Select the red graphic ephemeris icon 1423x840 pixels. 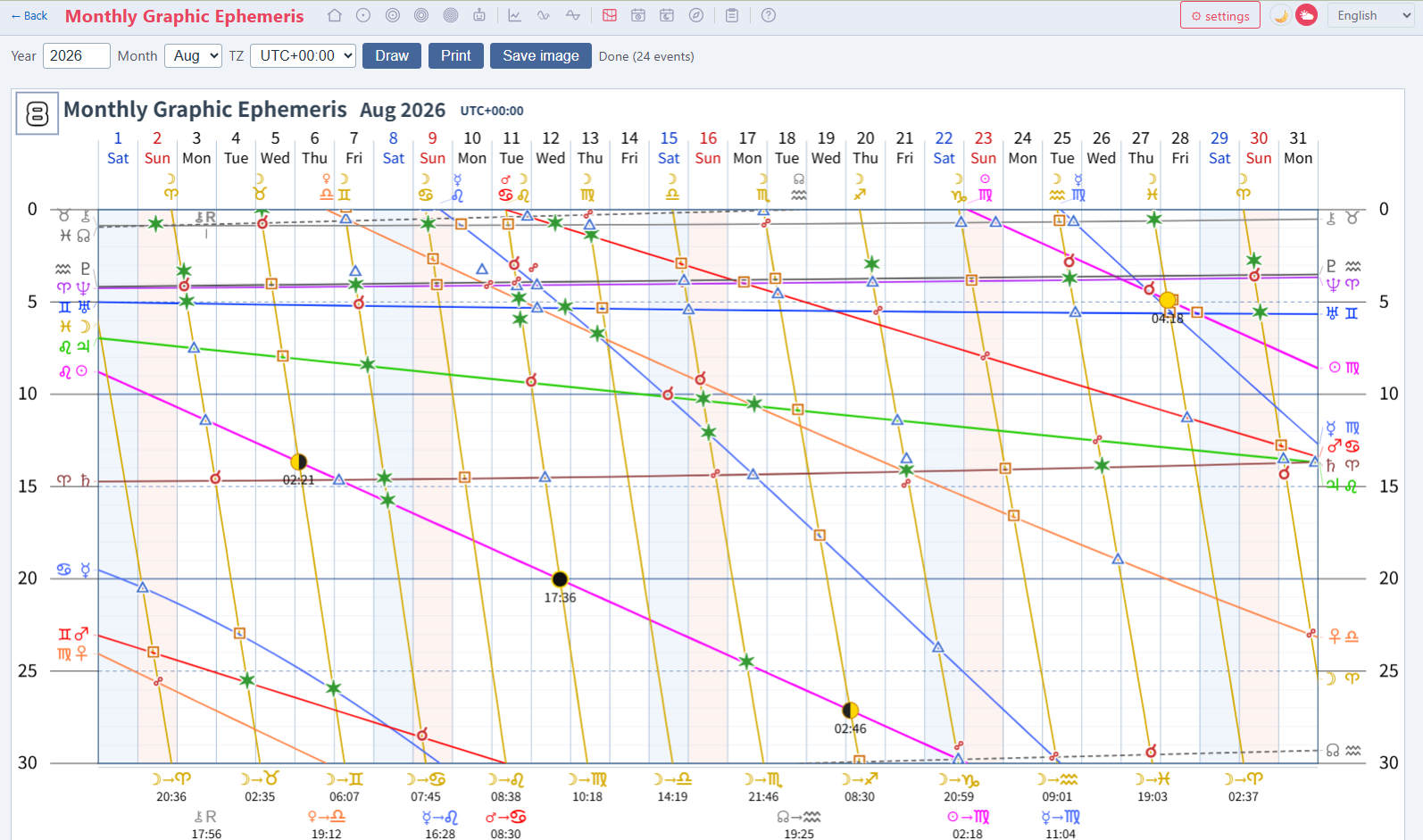[610, 15]
